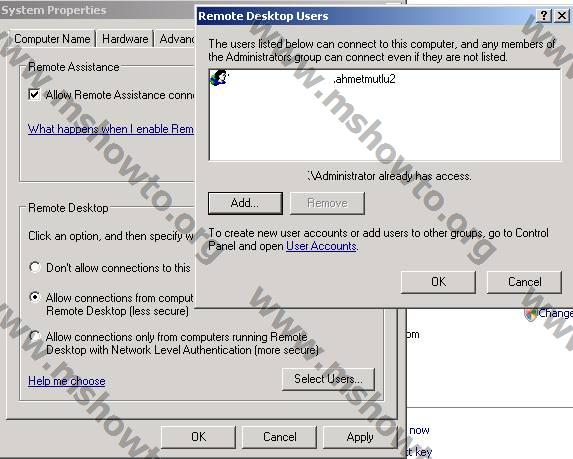Select the ahmetmutlu2 user icon in the list
The image size is (573, 459).
pos(219,78)
